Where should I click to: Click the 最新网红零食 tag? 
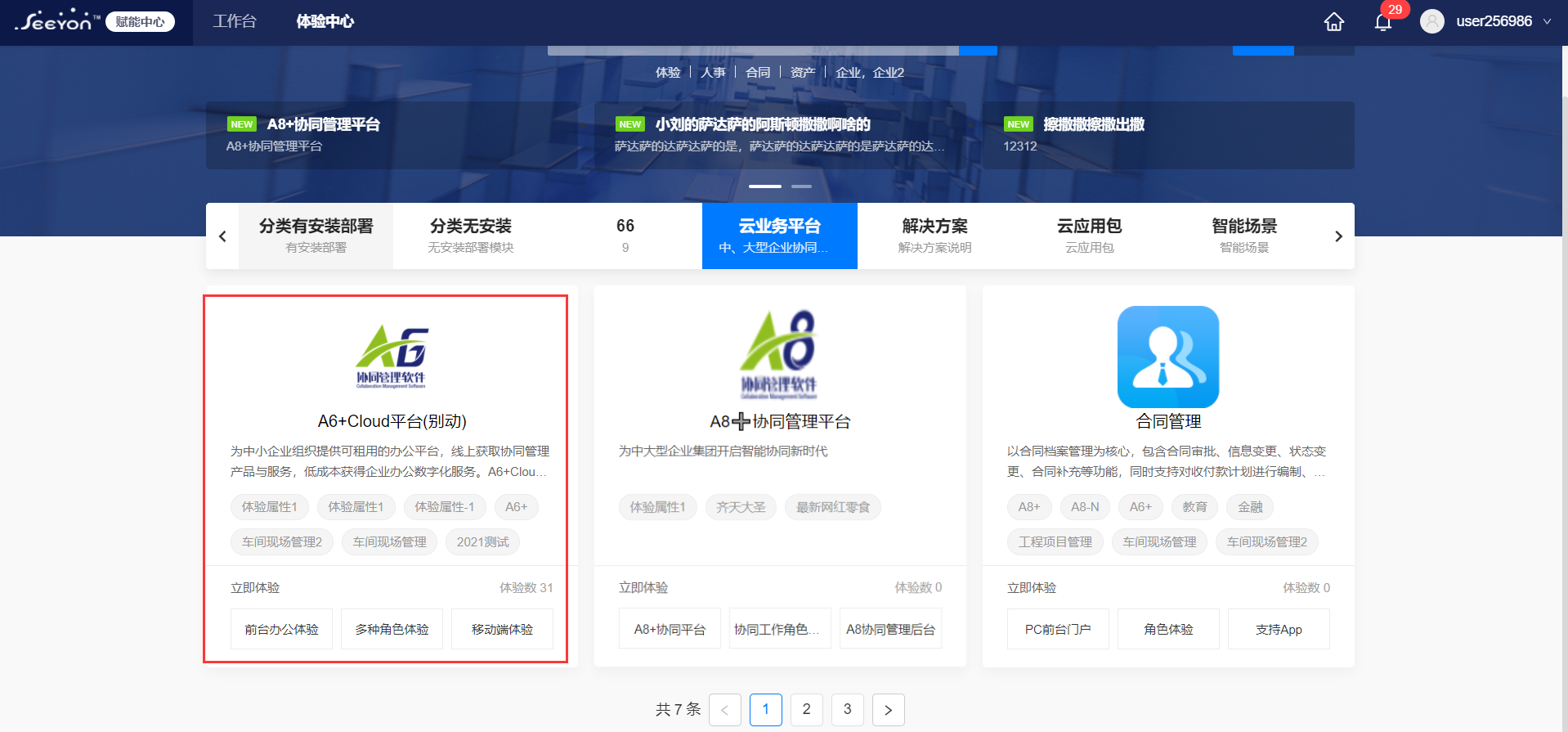[833, 507]
